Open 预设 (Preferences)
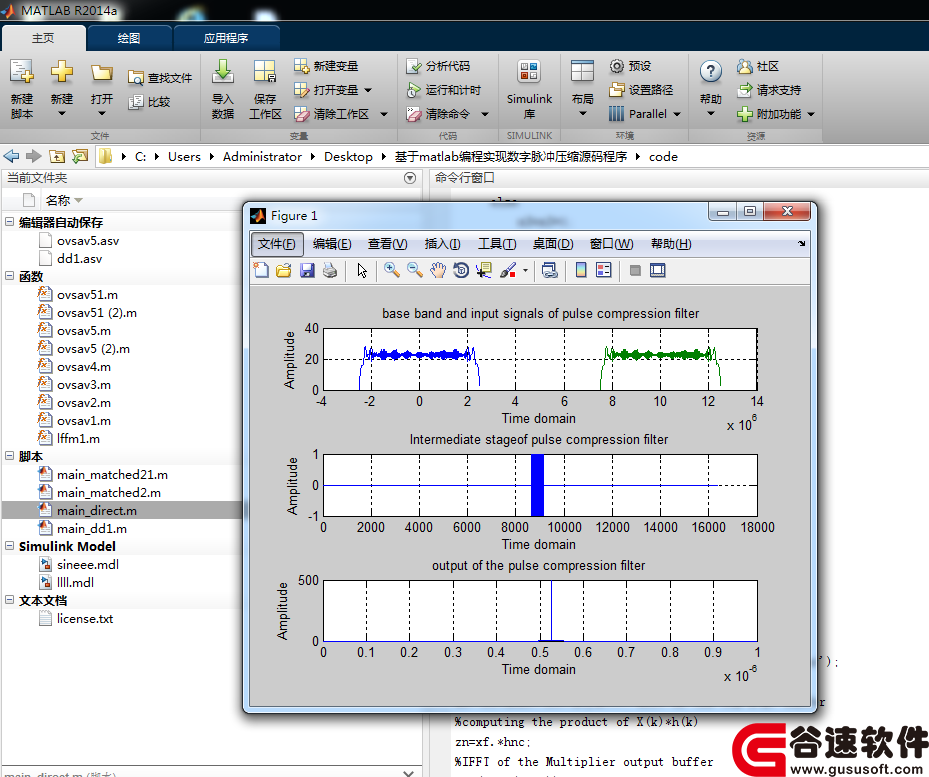This screenshot has width=929, height=777. (x=630, y=66)
